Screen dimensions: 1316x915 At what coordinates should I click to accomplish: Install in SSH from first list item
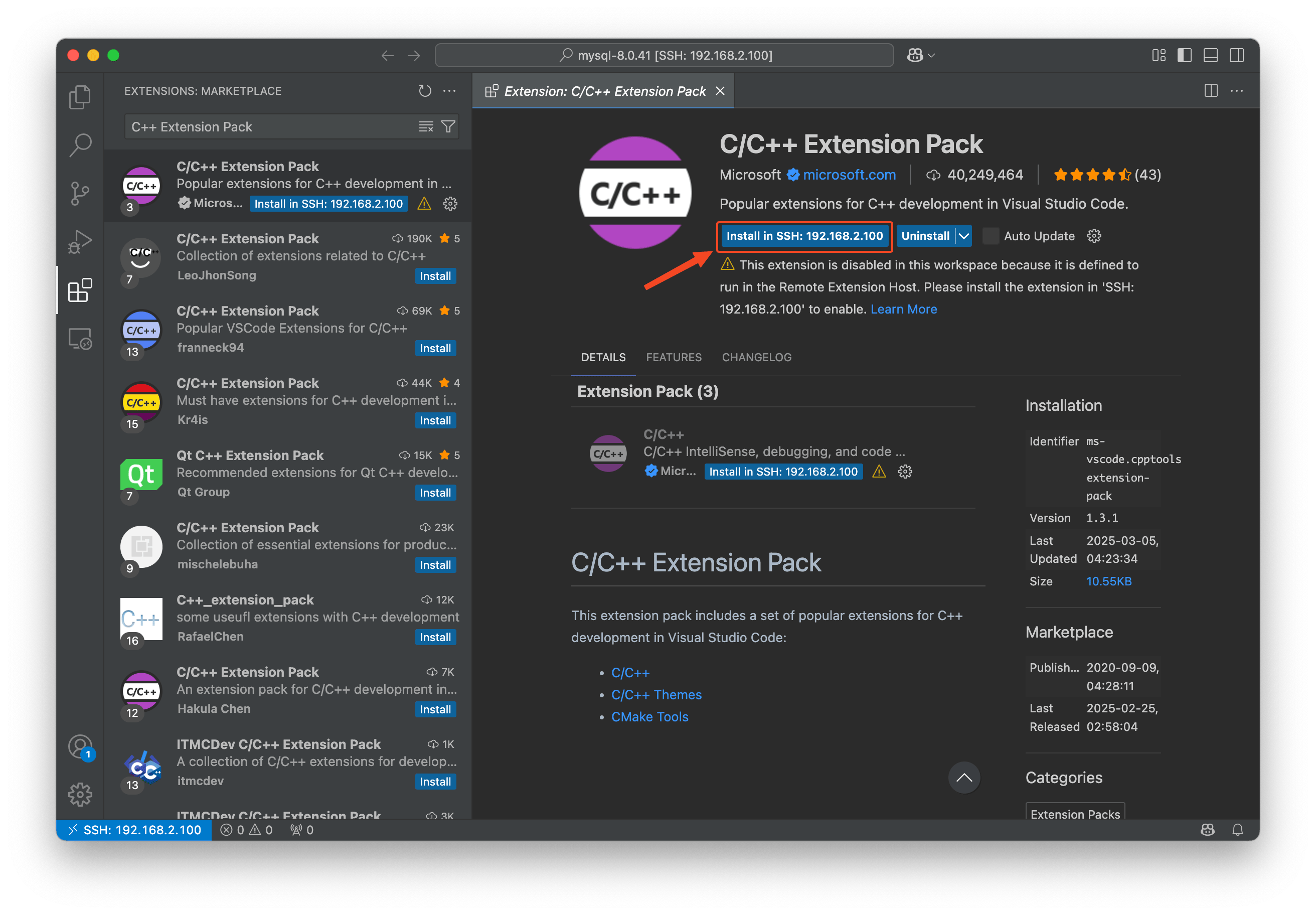328,204
